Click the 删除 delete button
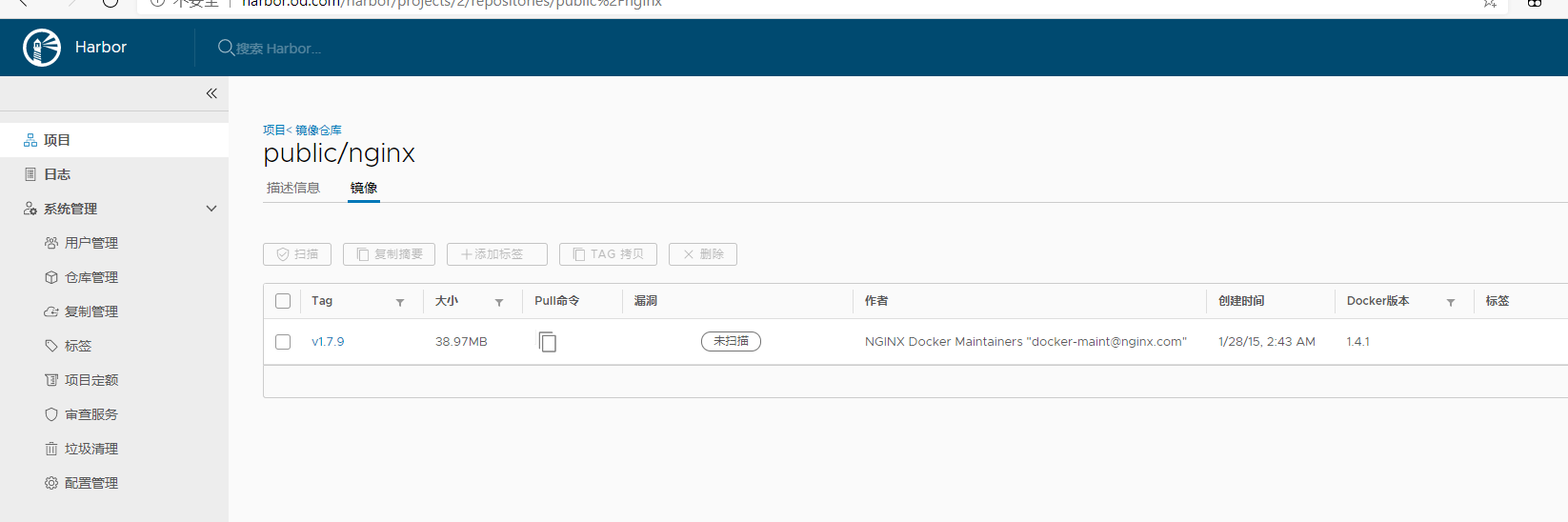Screen dimensions: 1568x522 point(703,254)
